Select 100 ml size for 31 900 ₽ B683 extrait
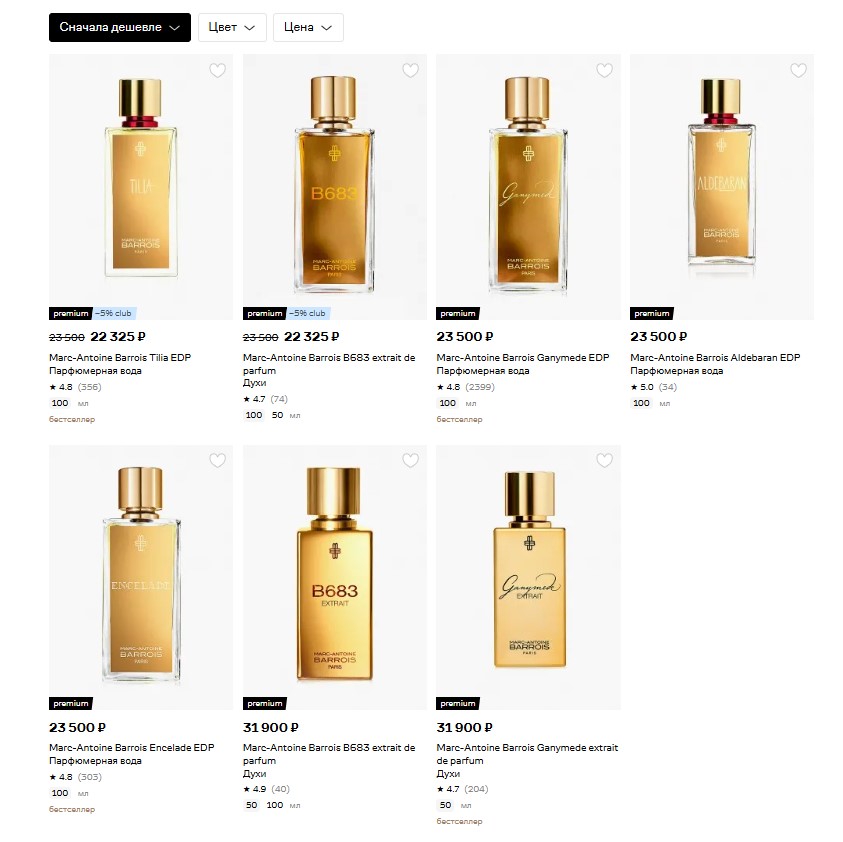This screenshot has width=843, height=842. point(275,805)
